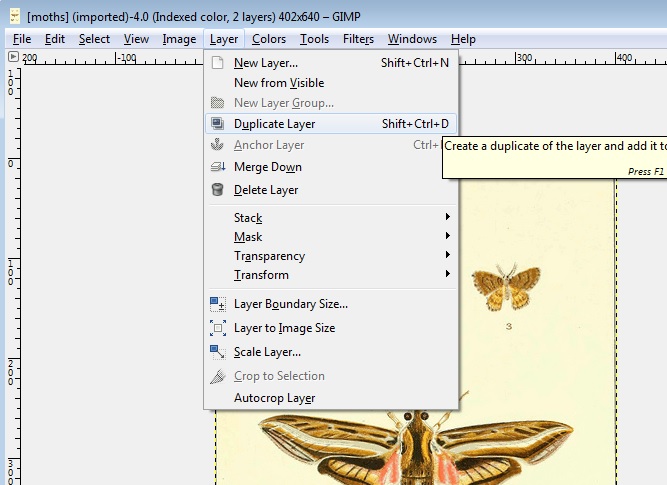Image resolution: width=667 pixels, height=485 pixels.
Task: Choose Autocrop Layer
Action: point(331,398)
